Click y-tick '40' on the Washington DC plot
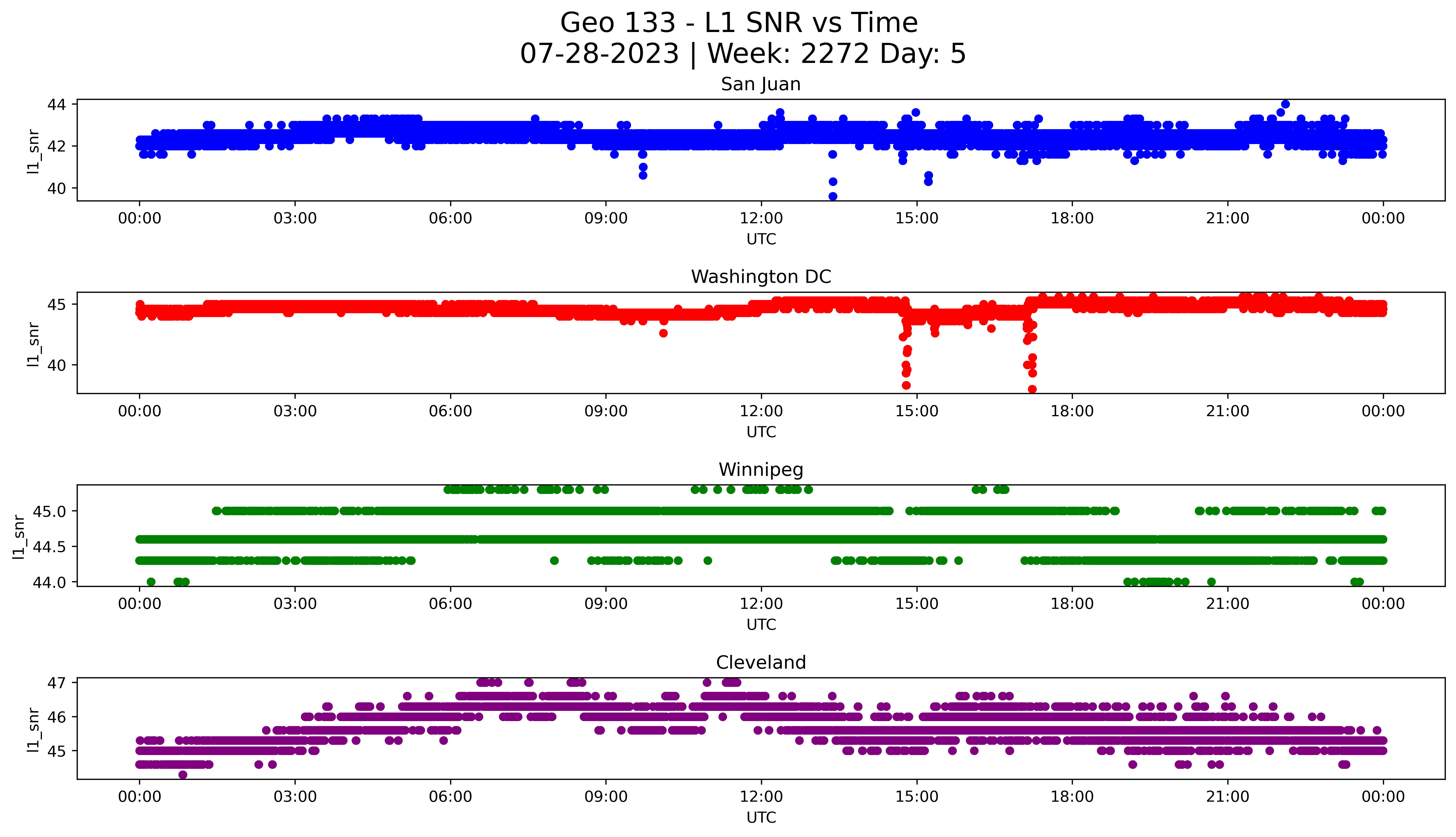The image size is (1456, 837). click(57, 366)
